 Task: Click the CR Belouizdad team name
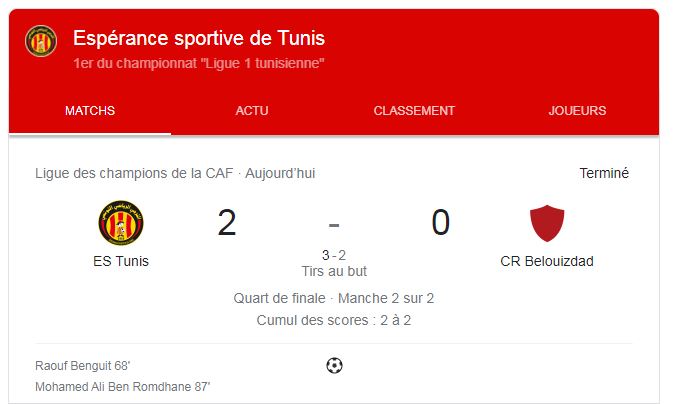(546, 262)
